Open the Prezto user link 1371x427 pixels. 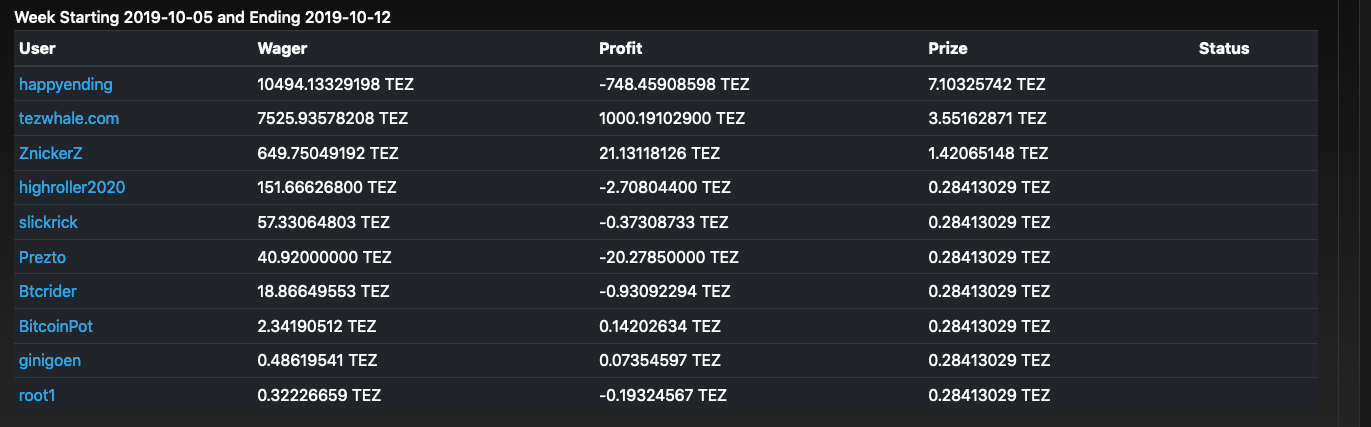[42, 257]
